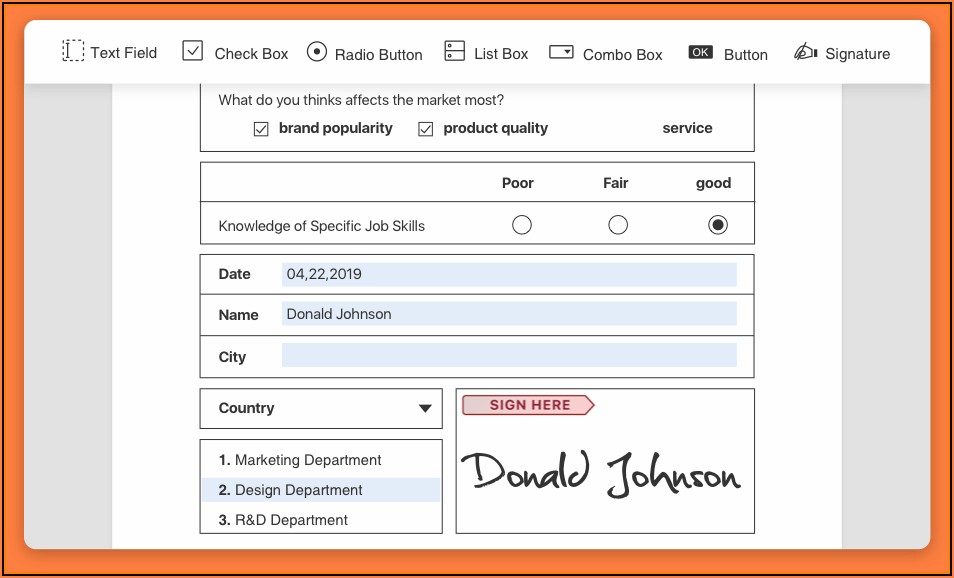
Task: Click the SIGN HERE arrow tag
Action: click(528, 405)
